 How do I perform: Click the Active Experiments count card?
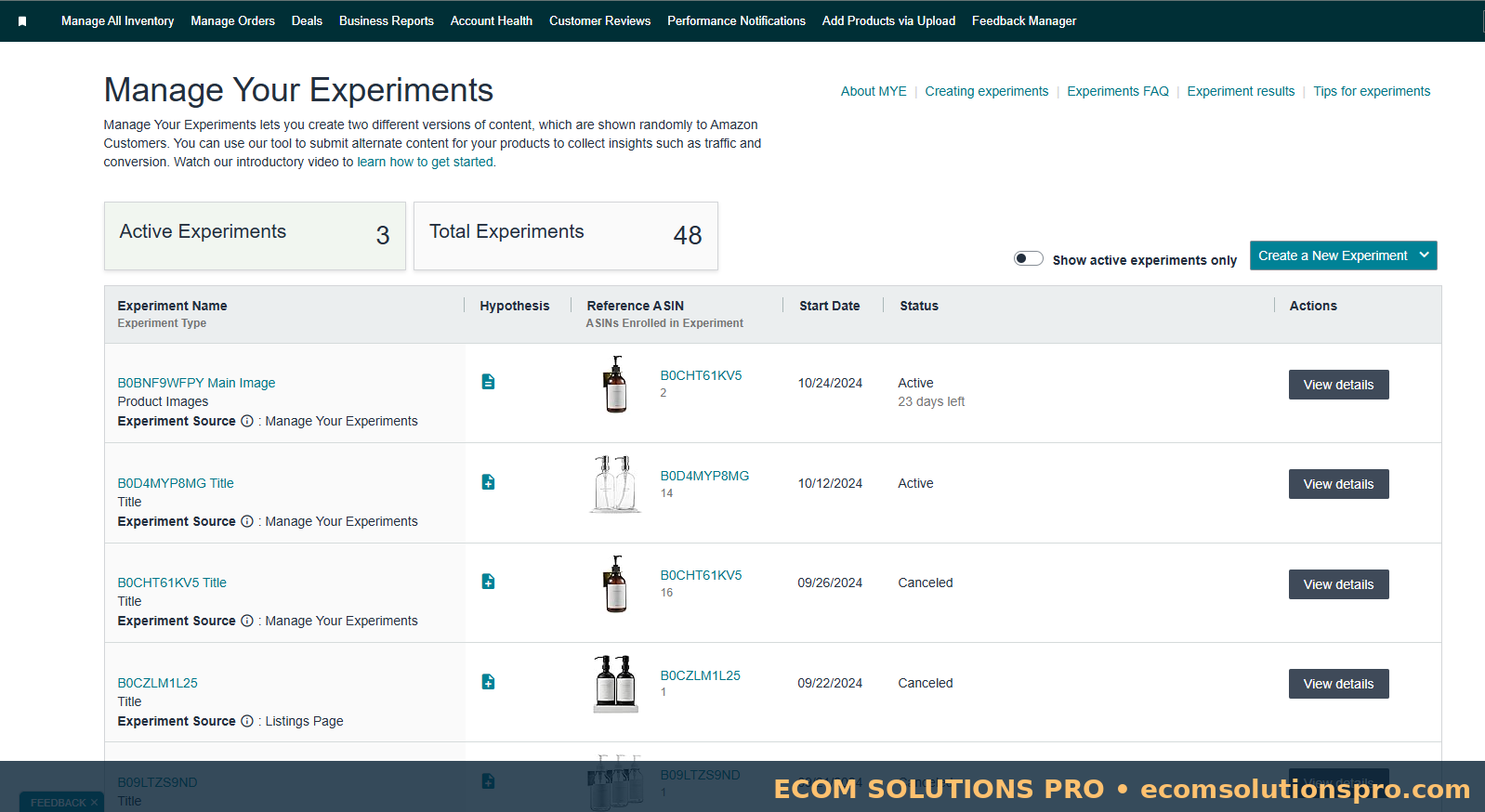point(255,236)
